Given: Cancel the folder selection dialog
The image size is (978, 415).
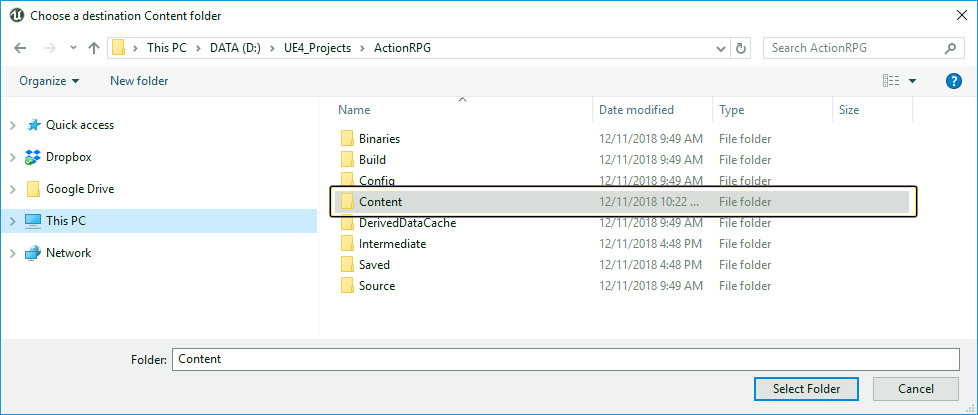Looking at the screenshot, I should [x=915, y=388].
